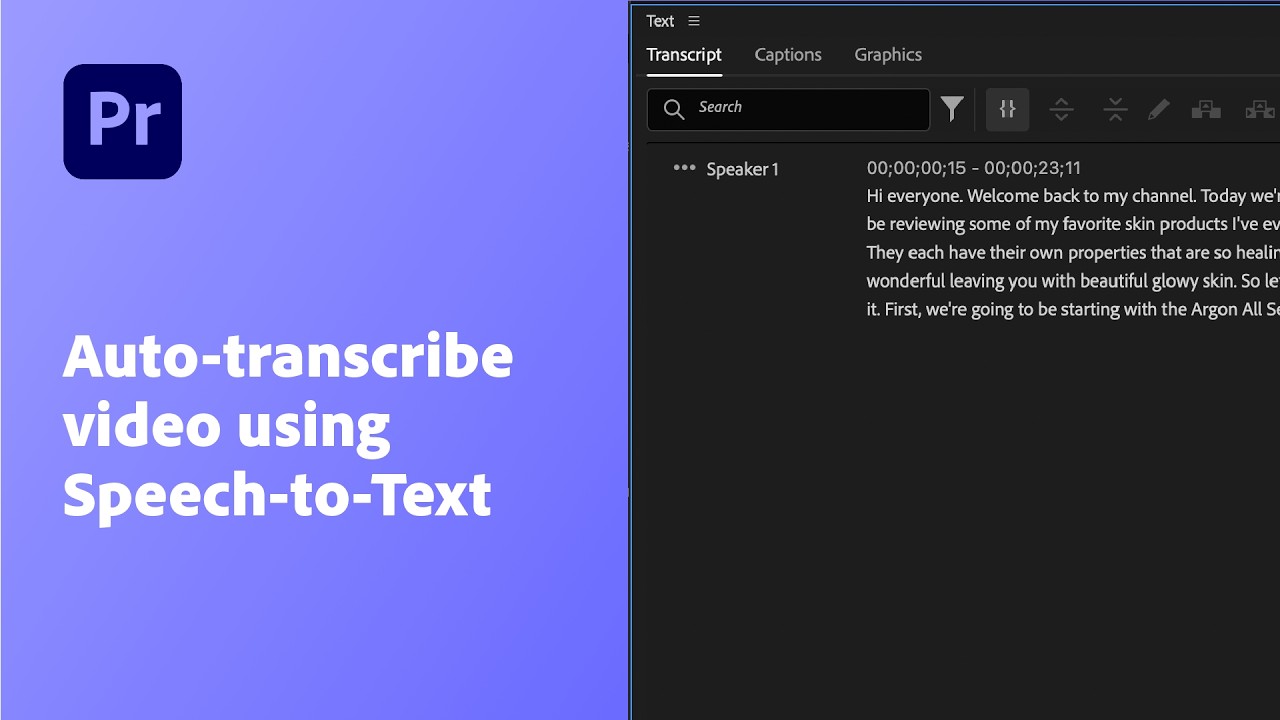The height and width of the screenshot is (720, 1280).
Task: Click timecode 00;00;00;15 - 00;00;23;11
Action: [974, 168]
